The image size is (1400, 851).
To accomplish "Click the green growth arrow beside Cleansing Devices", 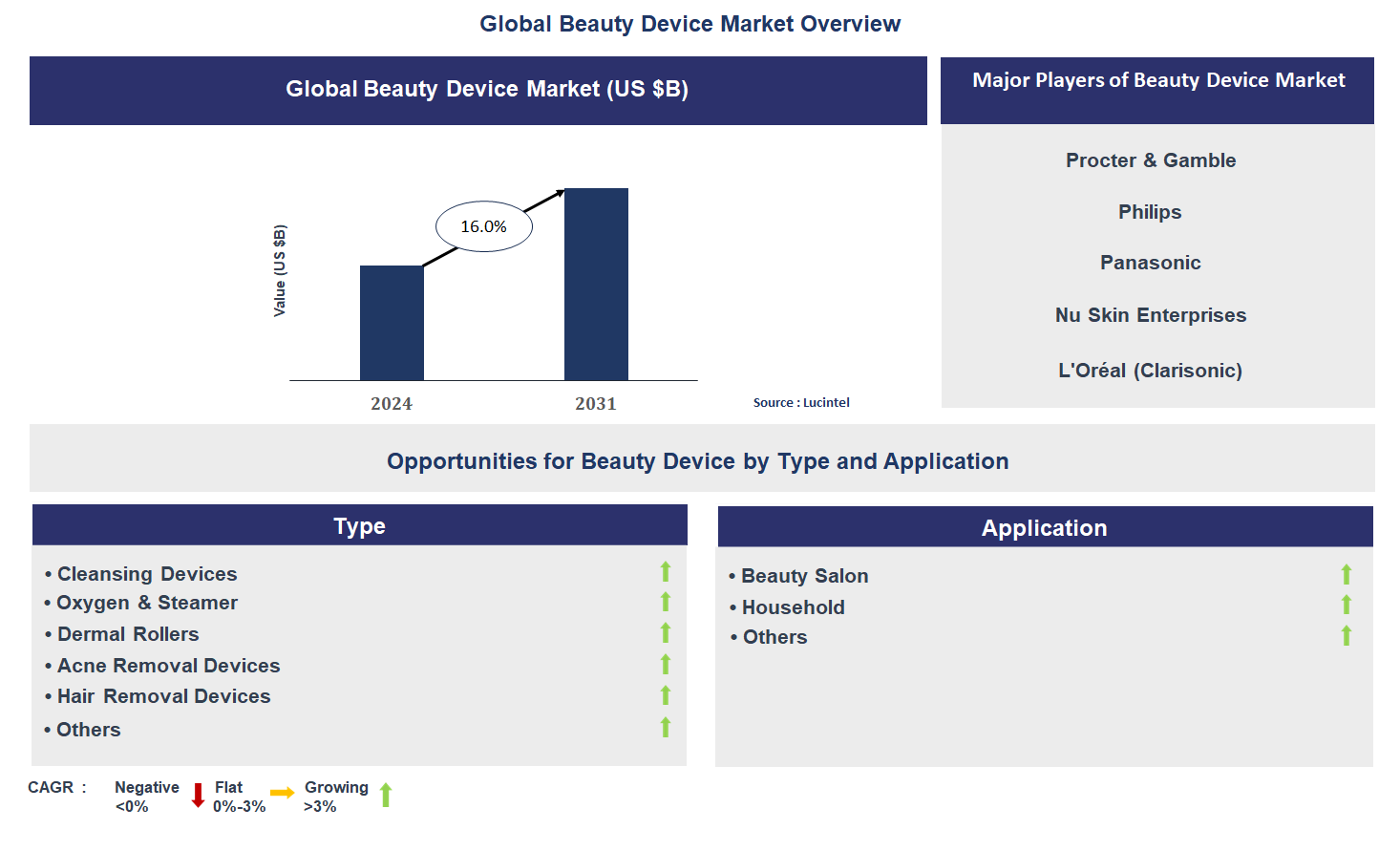I will (665, 571).
